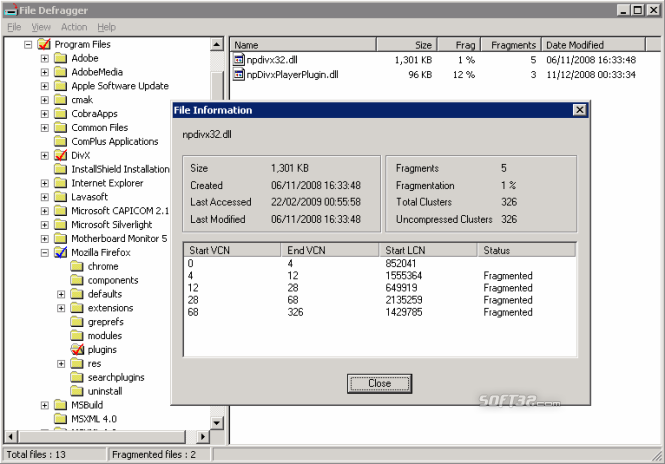This screenshot has height=464, width=665.
Task: Click the MSXML 4.0 folder icon
Action: point(61,419)
